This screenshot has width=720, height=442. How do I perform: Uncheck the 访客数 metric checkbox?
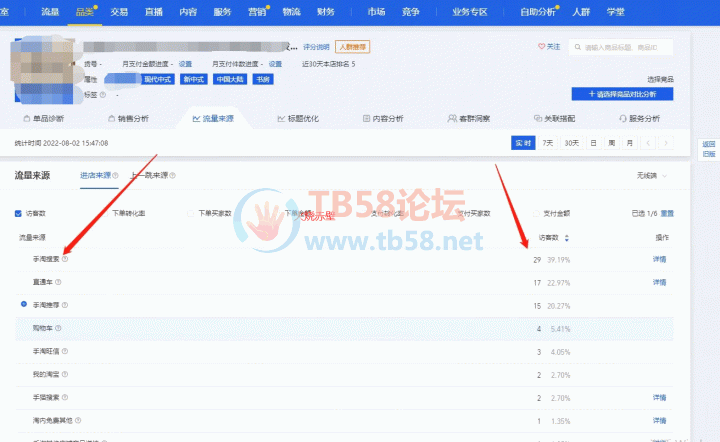[x=18, y=213]
